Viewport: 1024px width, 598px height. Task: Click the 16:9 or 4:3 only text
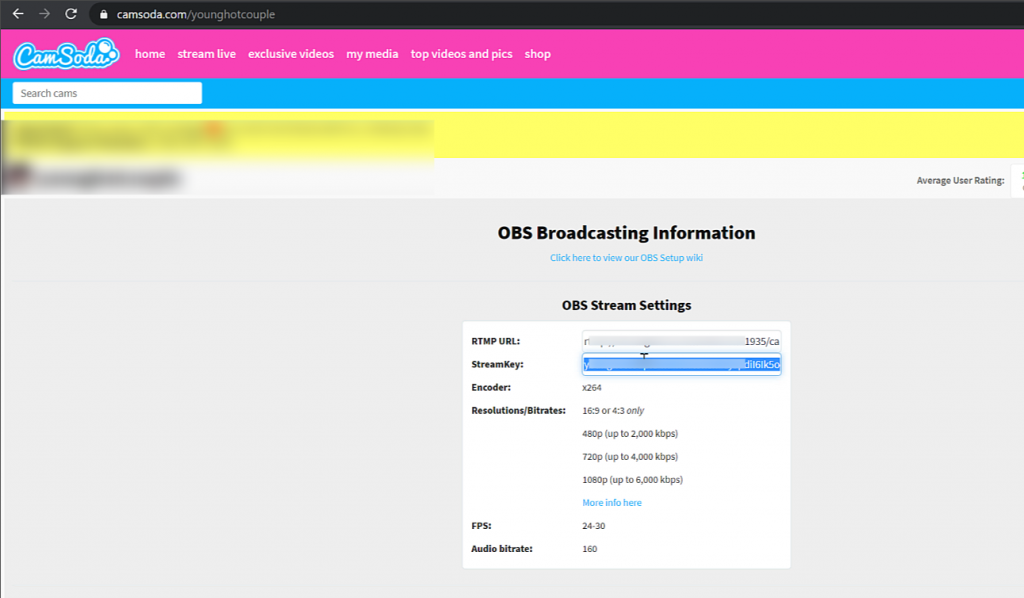[613, 411]
